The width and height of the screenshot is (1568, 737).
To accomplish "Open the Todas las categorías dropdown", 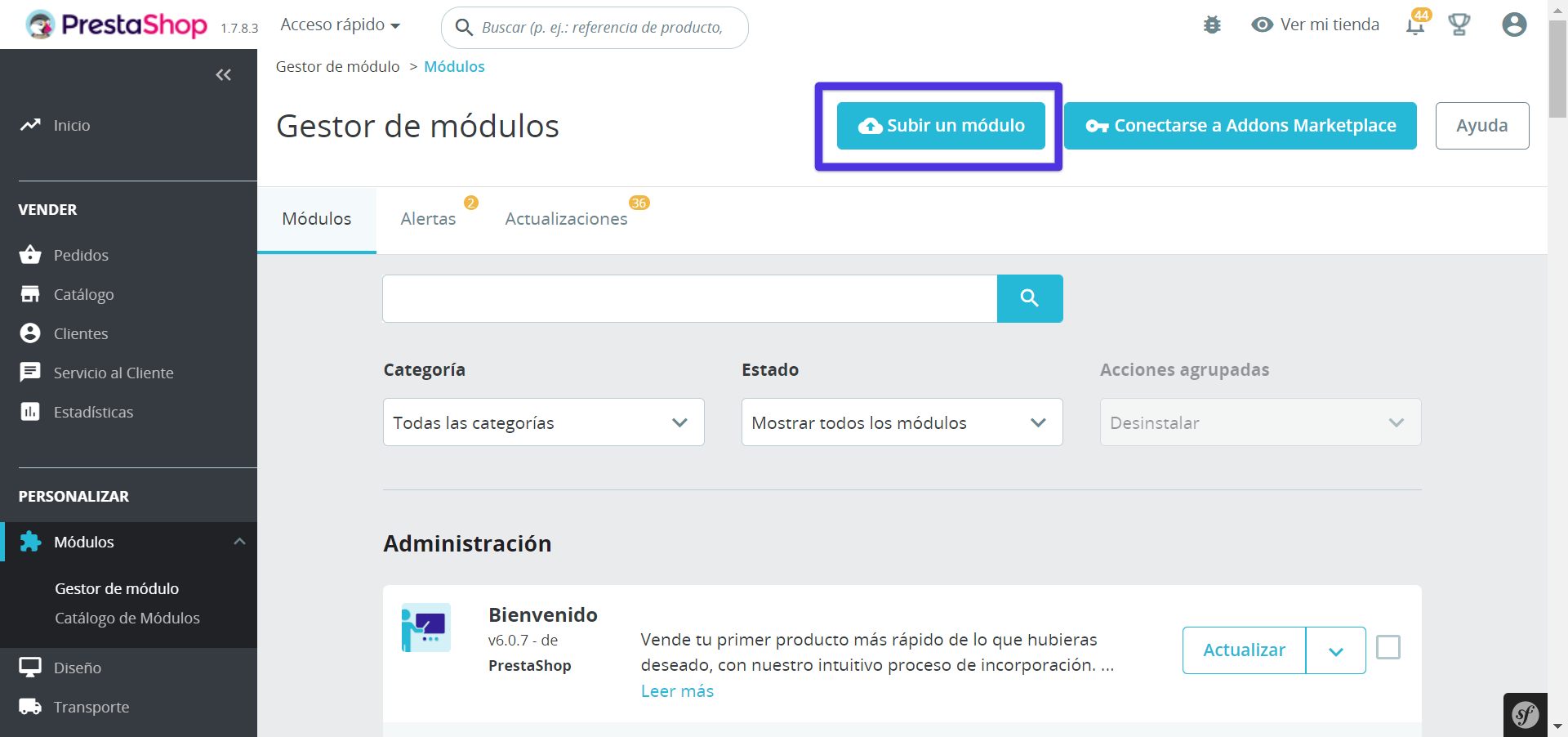I will click(544, 422).
